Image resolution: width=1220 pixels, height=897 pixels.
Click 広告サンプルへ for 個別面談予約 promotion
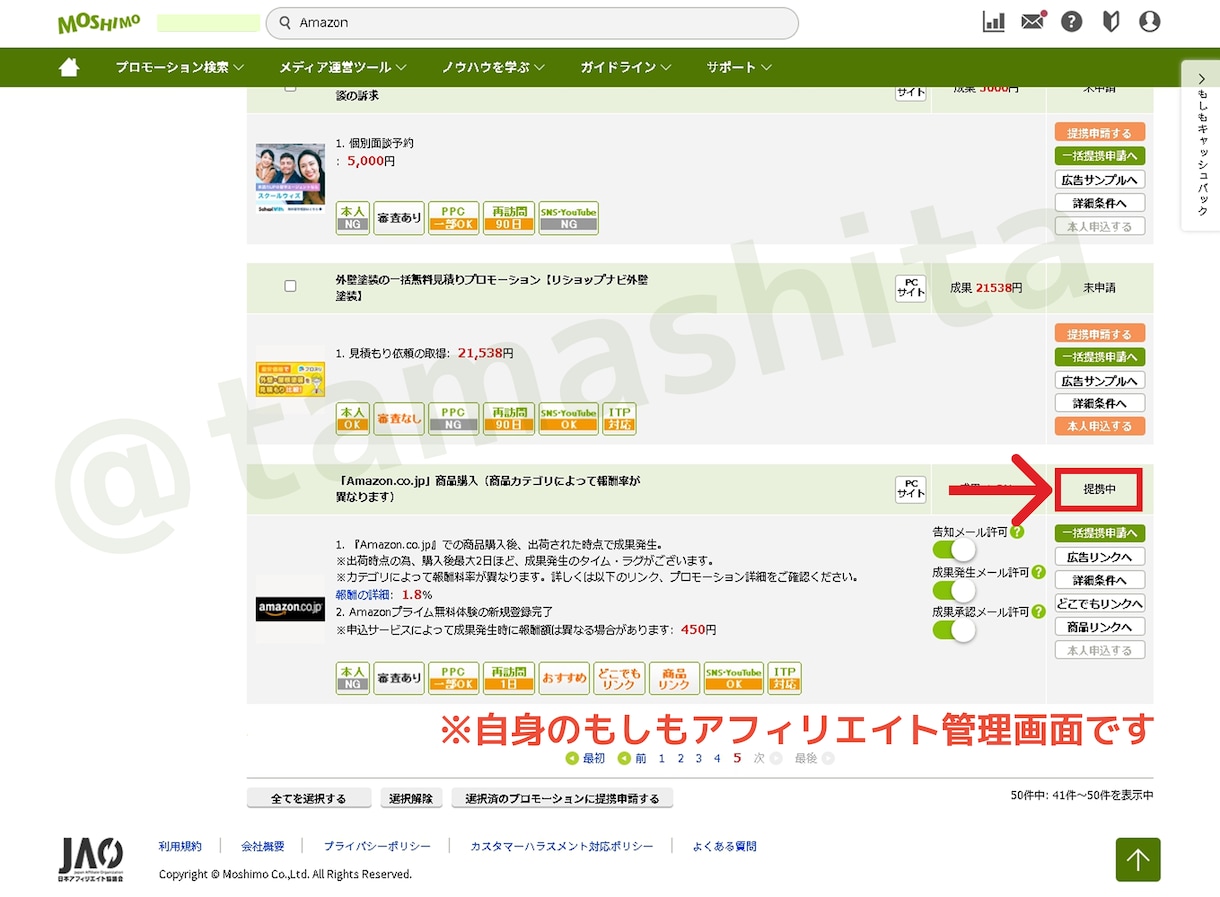point(1100,180)
